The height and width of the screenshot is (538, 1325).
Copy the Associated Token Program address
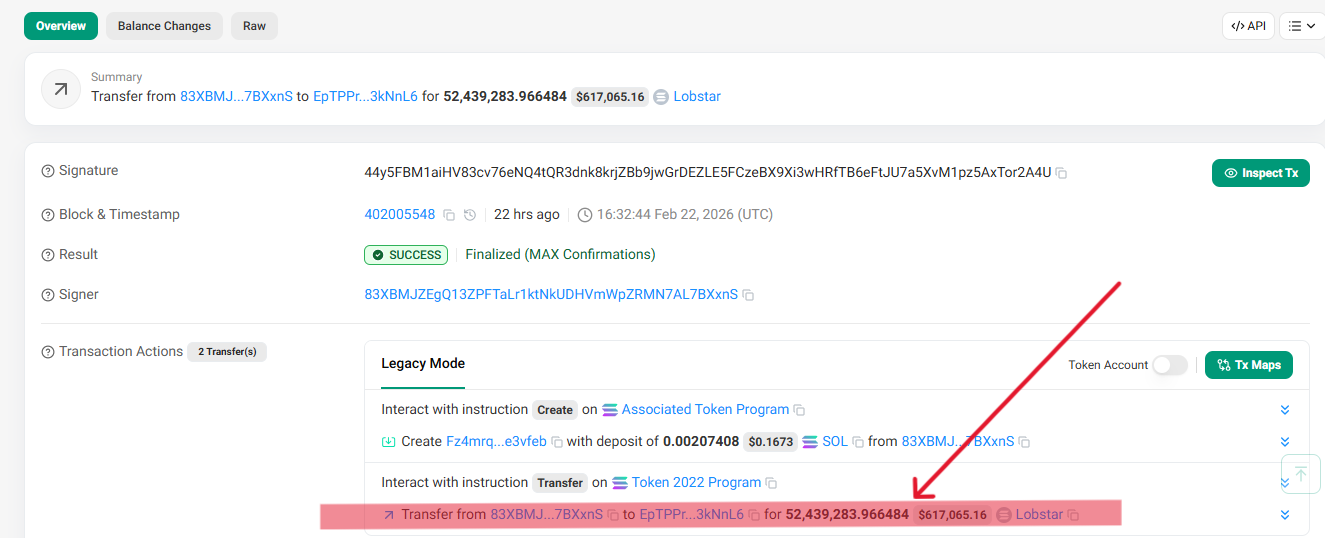[799, 410]
